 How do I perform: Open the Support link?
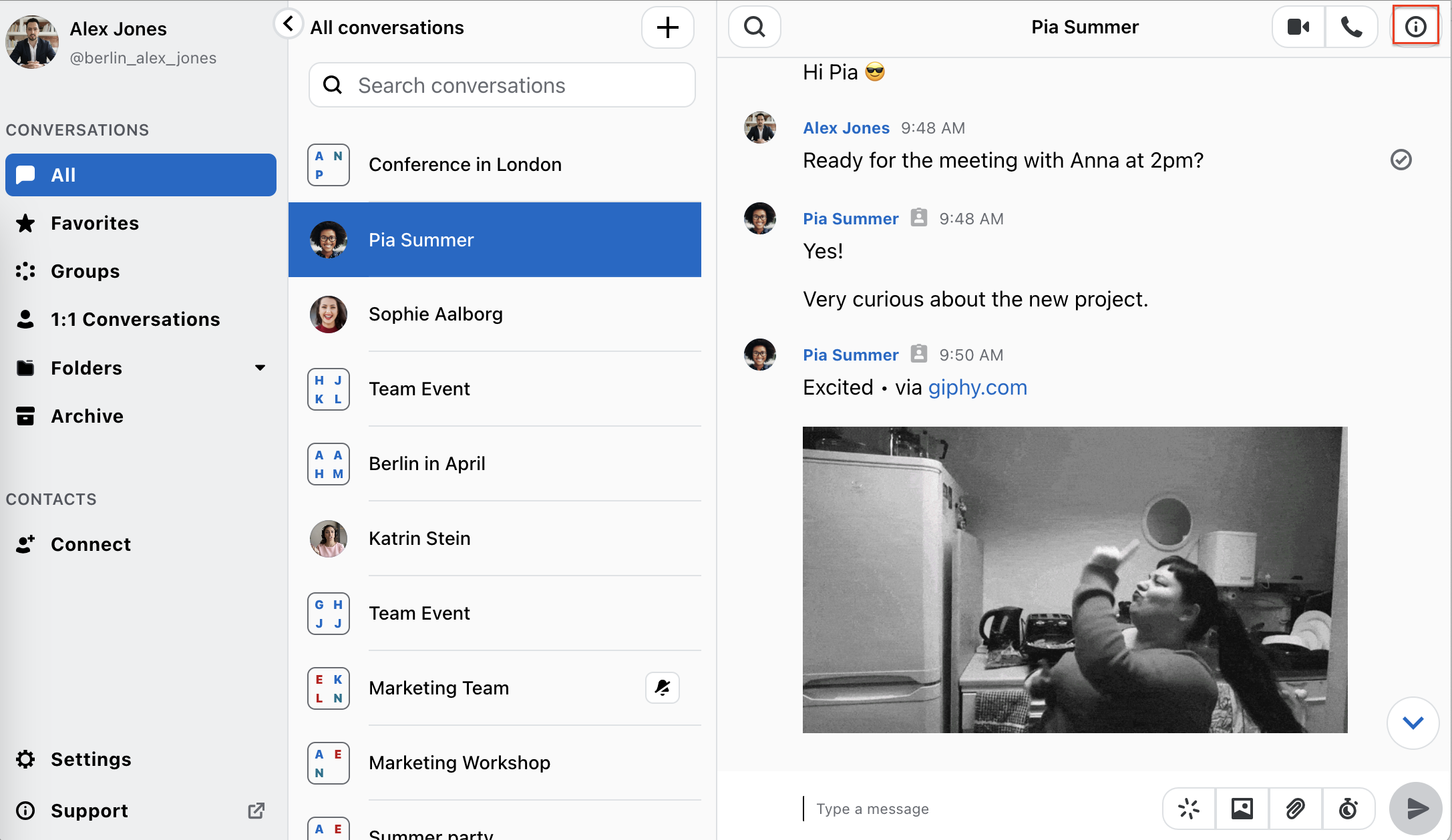(141, 811)
